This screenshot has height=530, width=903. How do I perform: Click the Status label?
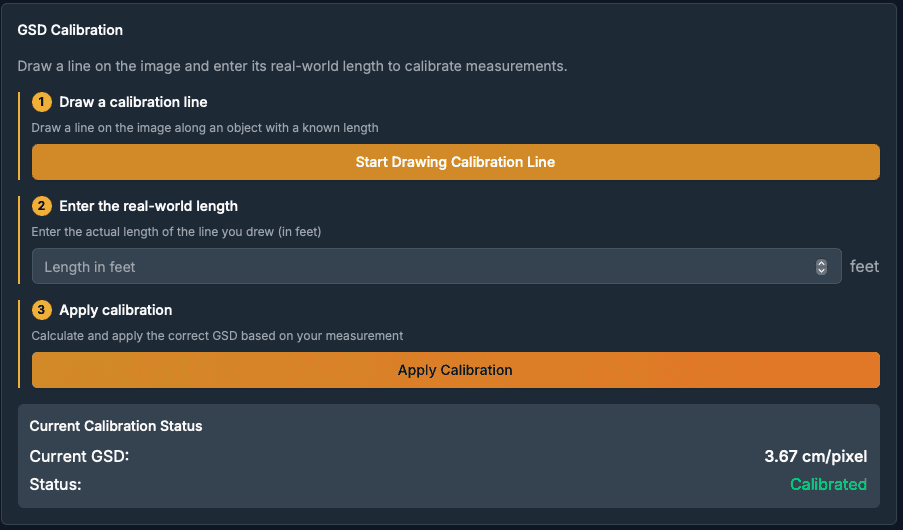(x=55, y=484)
